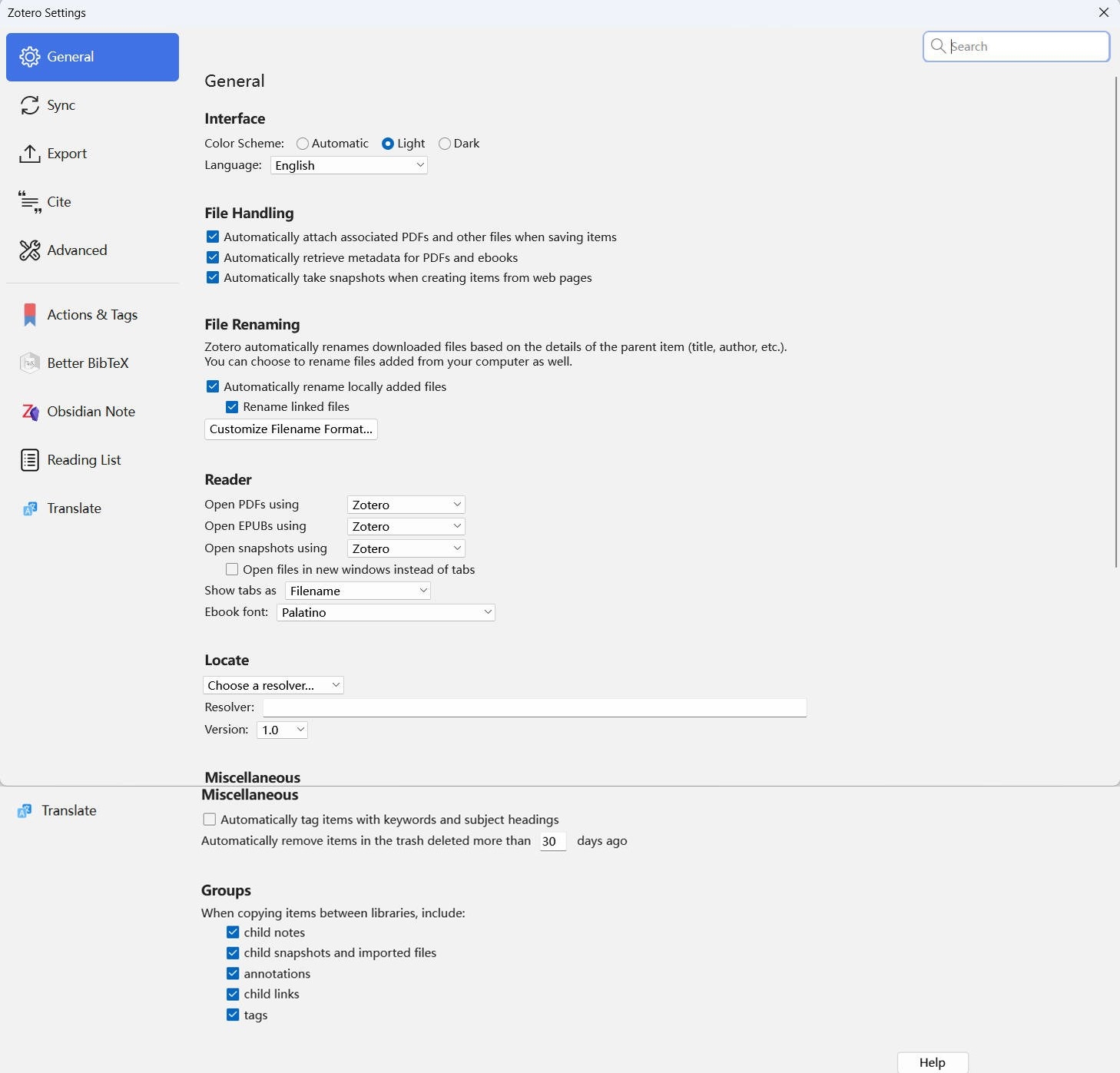Click the Obsidian Note icon
1120x1073 pixels.
point(29,412)
